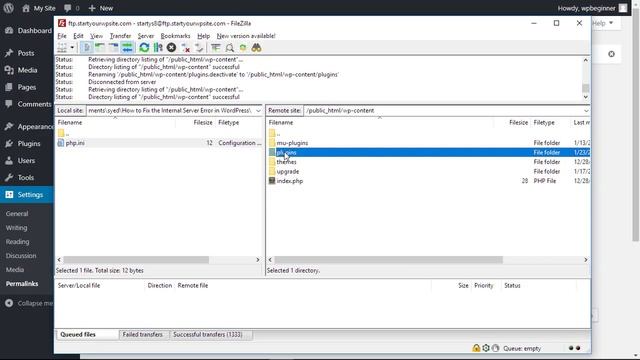This screenshot has width=640, height=360.
Task: Click the highlighted plugins folder row
Action: (x=428, y=152)
